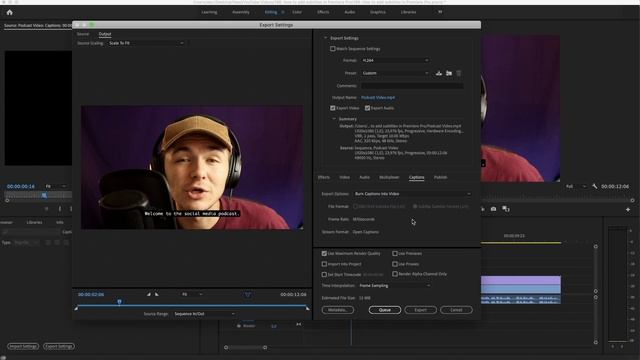Click the Out point handle of the preview bar
This screenshot has height=360, width=640.
click(x=308, y=308)
